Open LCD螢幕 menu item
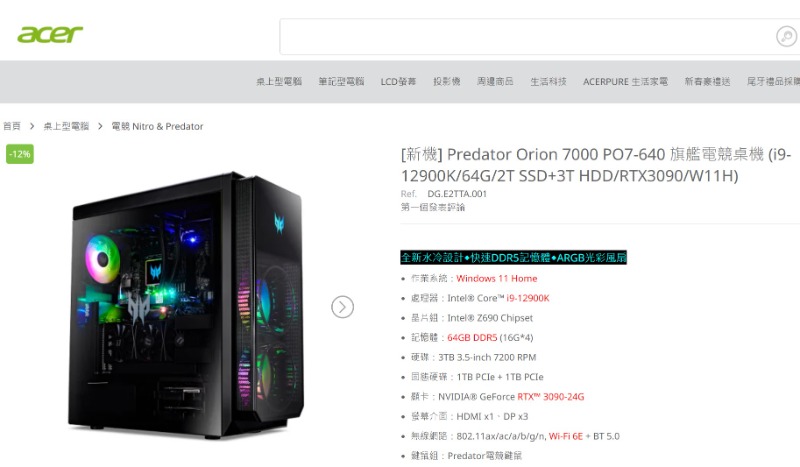 pyautogui.click(x=398, y=82)
